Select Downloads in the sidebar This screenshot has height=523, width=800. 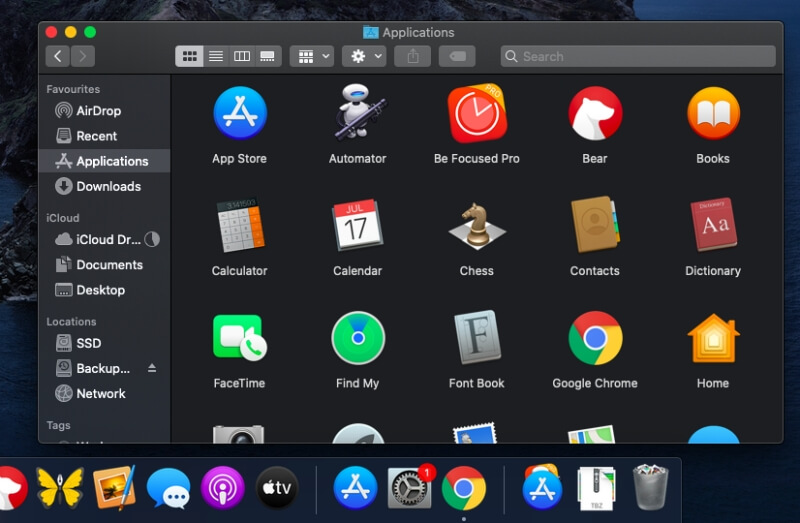[108, 186]
